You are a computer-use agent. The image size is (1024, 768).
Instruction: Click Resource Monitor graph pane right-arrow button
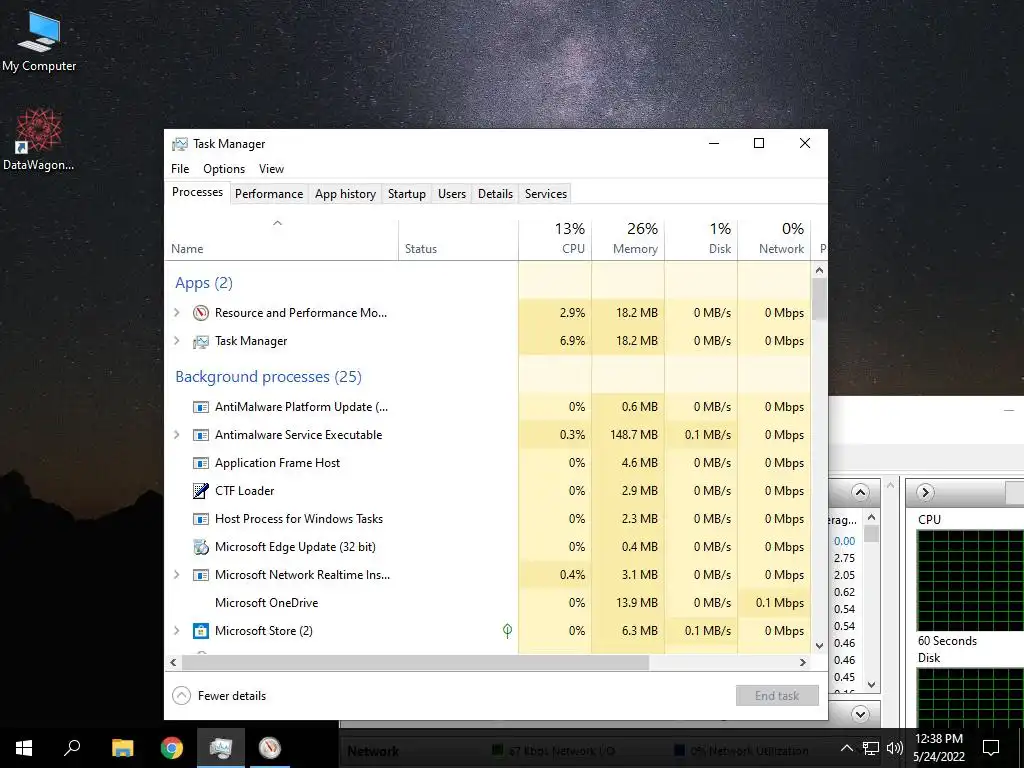925,492
